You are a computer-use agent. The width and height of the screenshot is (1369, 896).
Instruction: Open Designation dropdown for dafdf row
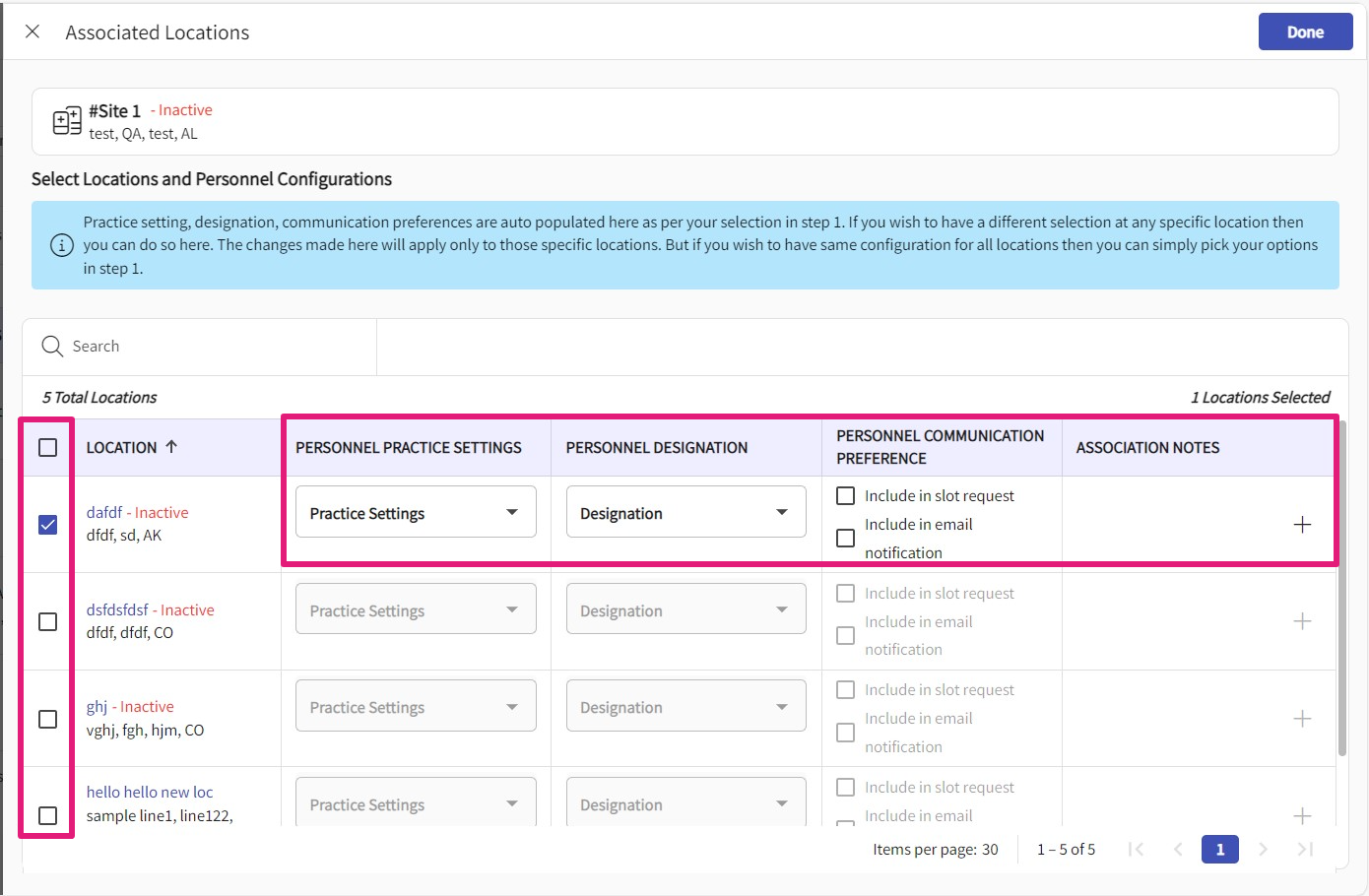(x=685, y=513)
